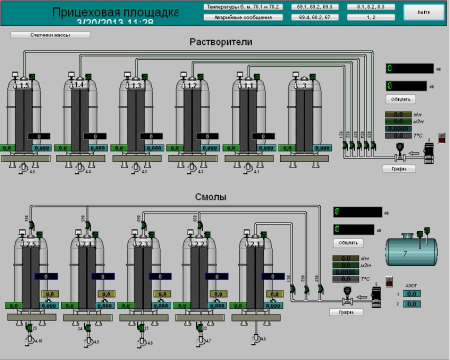Go to the 69.1, 69.2, 69.3 screen
Viewport: 450px width, 360px height.
[x=315, y=7]
